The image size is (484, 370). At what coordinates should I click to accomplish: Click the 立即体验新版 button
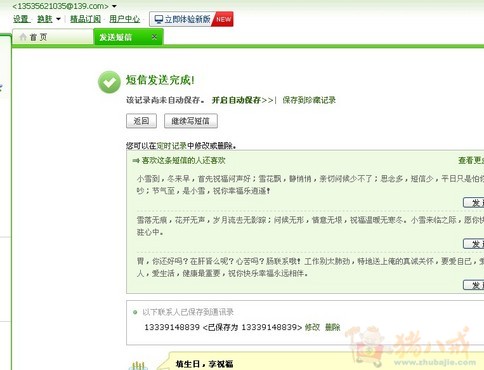191,19
